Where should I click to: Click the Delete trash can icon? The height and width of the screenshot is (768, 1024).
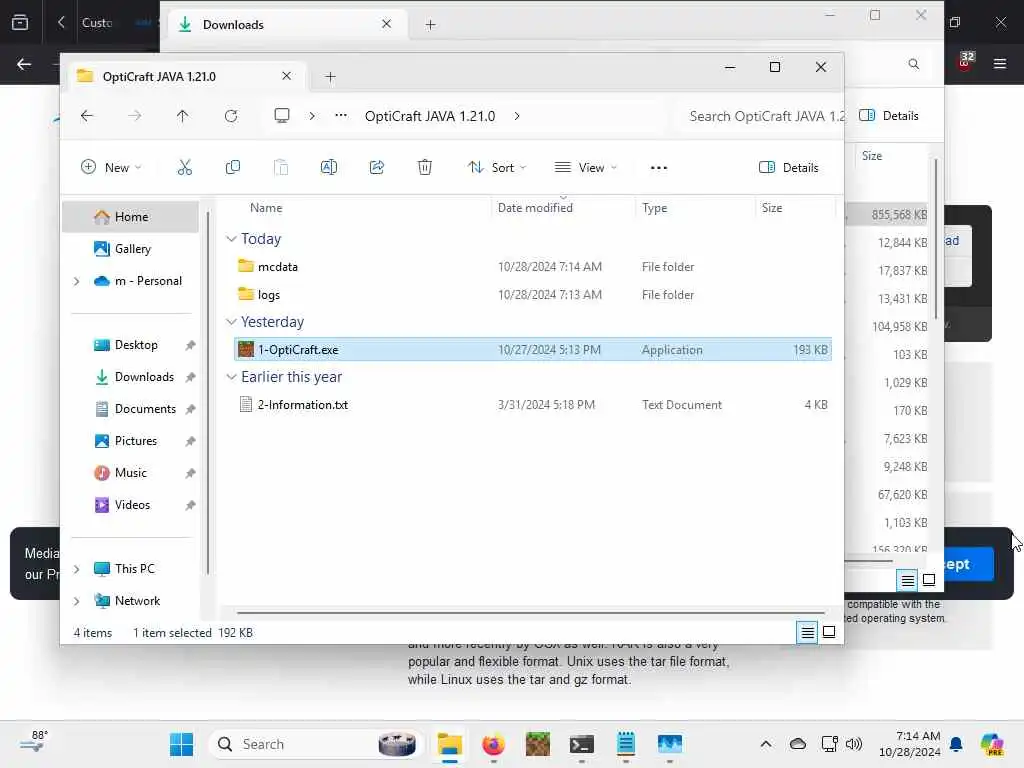click(x=424, y=168)
